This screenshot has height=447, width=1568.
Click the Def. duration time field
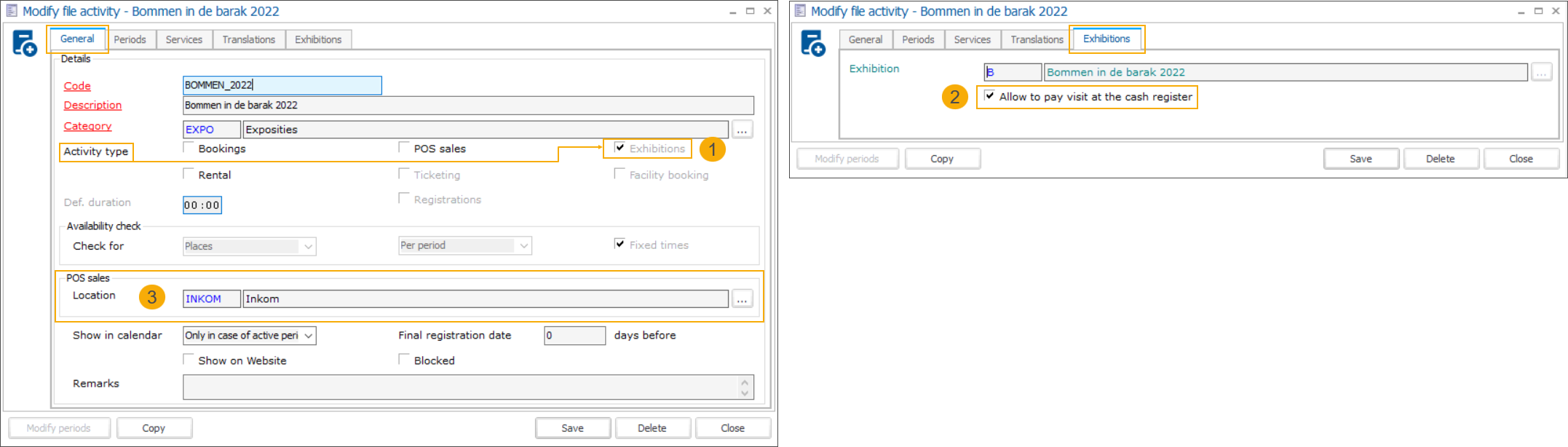click(x=202, y=205)
